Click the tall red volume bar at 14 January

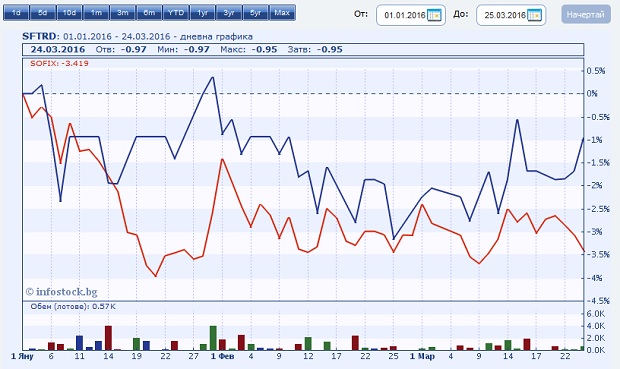pos(108,338)
